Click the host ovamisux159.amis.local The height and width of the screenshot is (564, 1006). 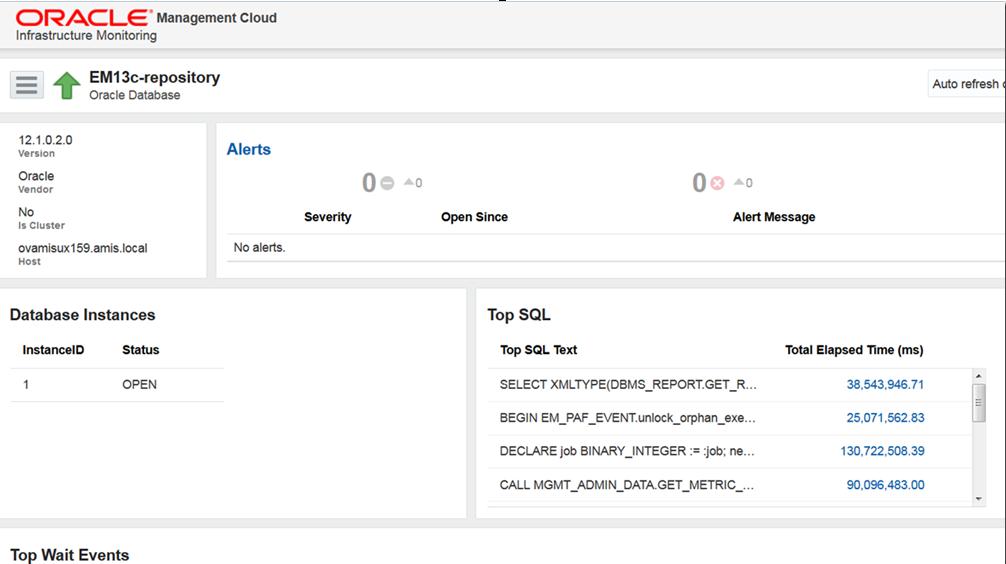click(x=83, y=248)
